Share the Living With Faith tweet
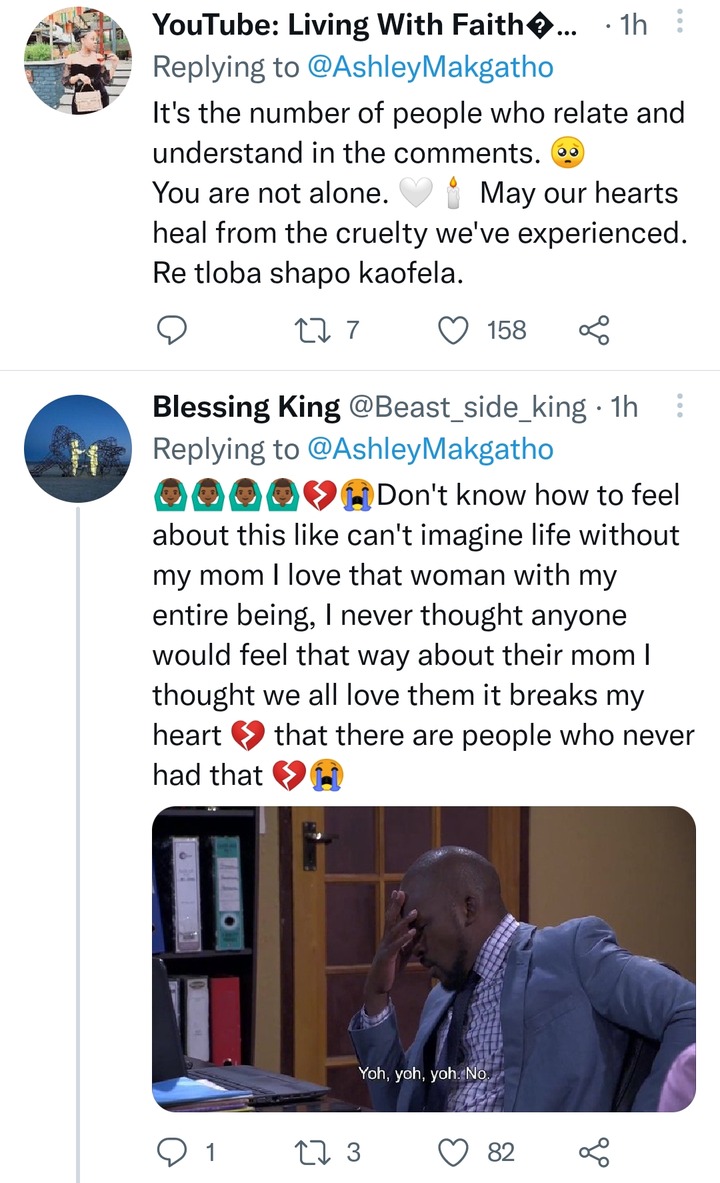Viewport: 720px width, 1183px height. click(594, 330)
